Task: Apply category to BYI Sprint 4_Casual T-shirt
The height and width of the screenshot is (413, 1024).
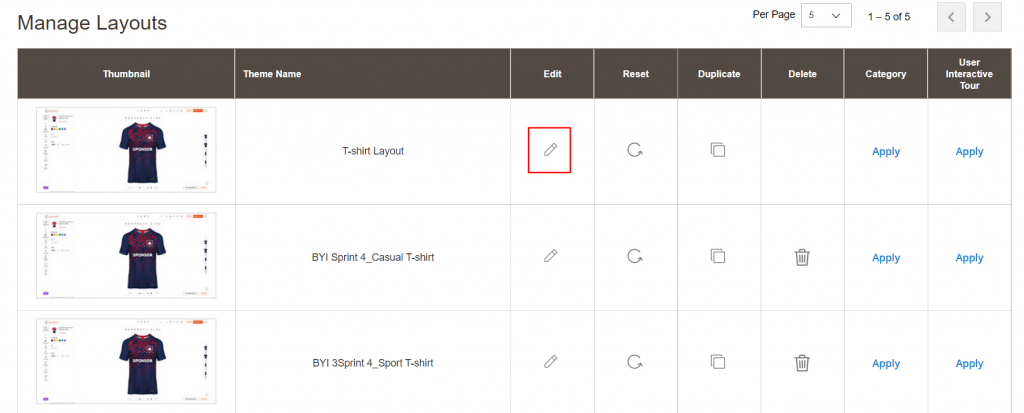Action: click(x=886, y=258)
